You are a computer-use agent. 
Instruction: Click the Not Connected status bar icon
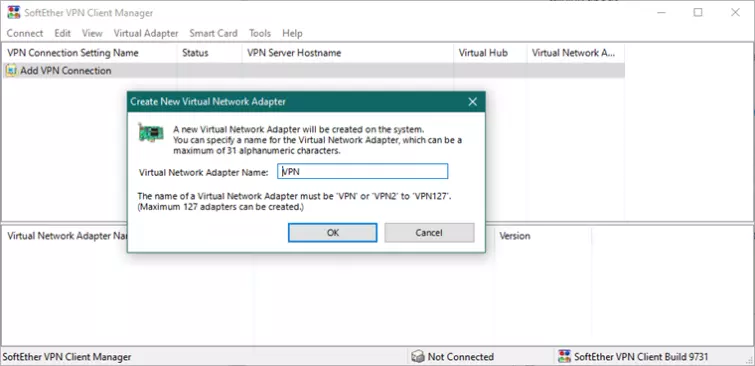(418, 357)
